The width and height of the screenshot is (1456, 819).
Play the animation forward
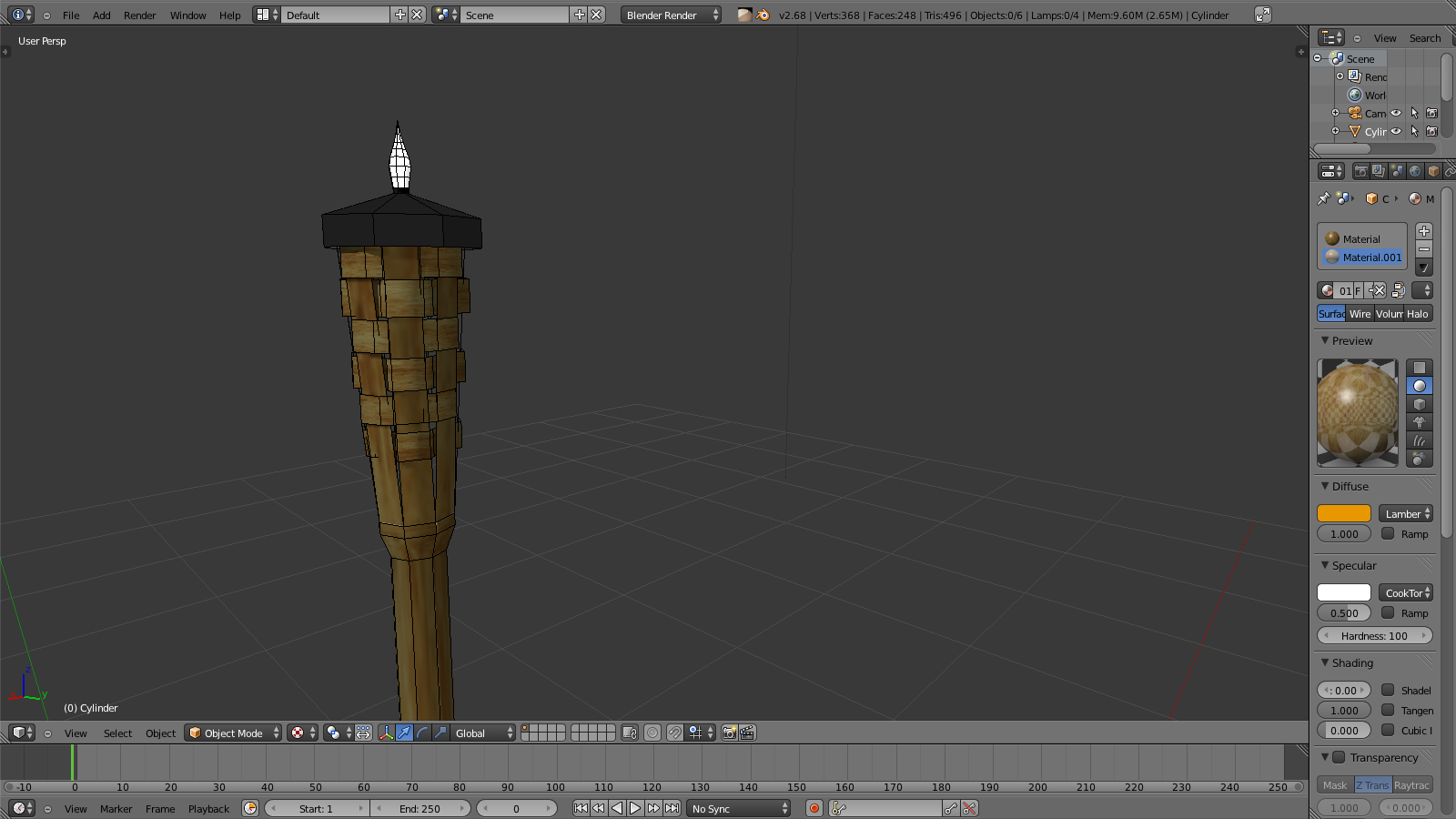635,809
